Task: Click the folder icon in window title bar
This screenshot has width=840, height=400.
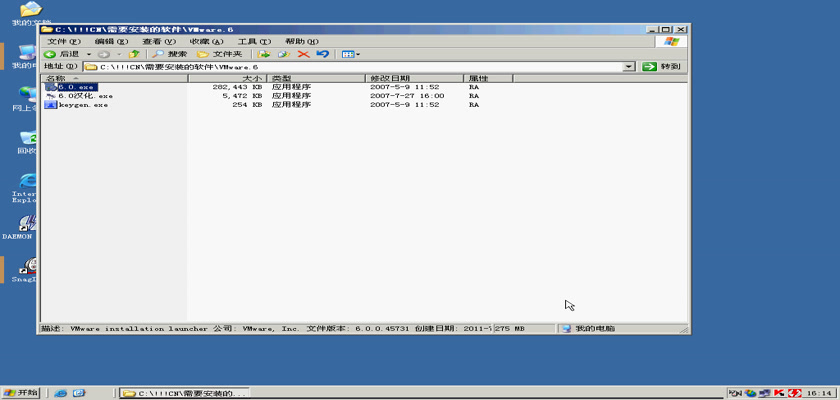Action: click(47, 29)
